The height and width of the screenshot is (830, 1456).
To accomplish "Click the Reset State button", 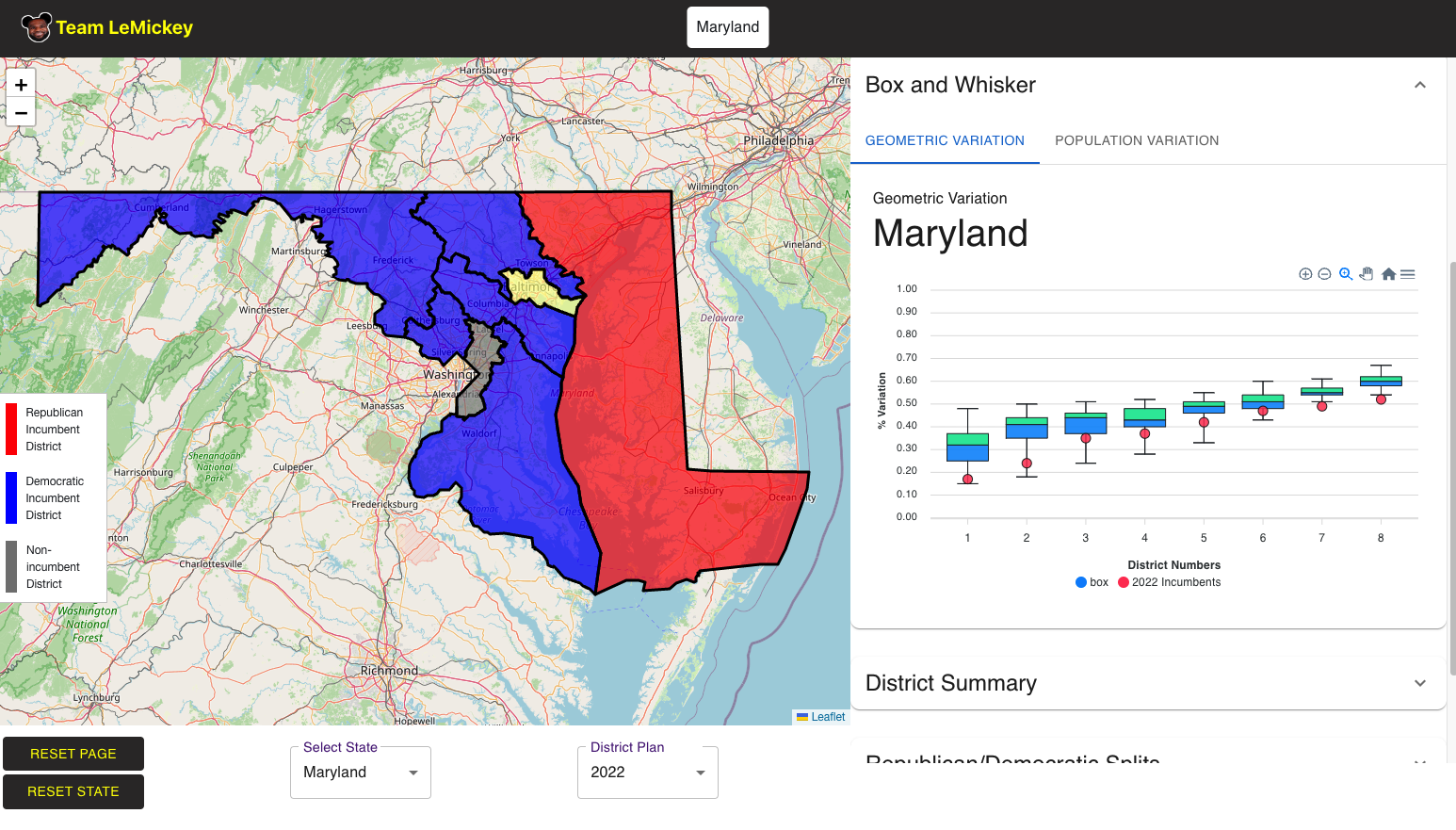I will (x=73, y=791).
